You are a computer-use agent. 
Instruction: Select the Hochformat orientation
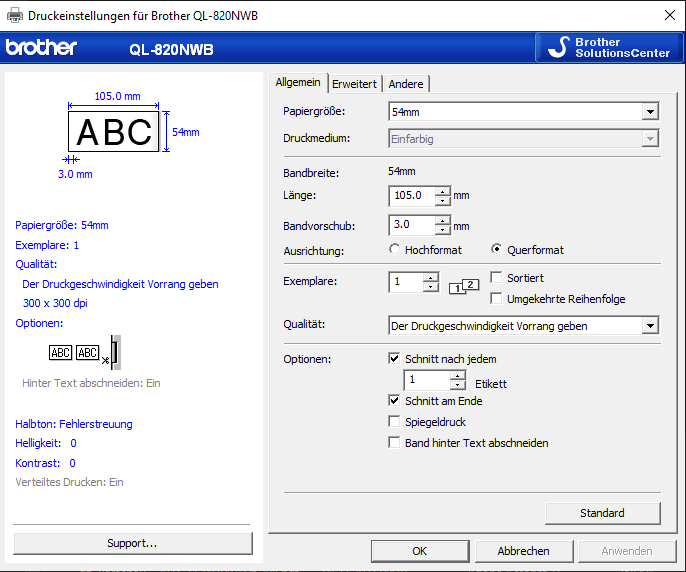425,249
